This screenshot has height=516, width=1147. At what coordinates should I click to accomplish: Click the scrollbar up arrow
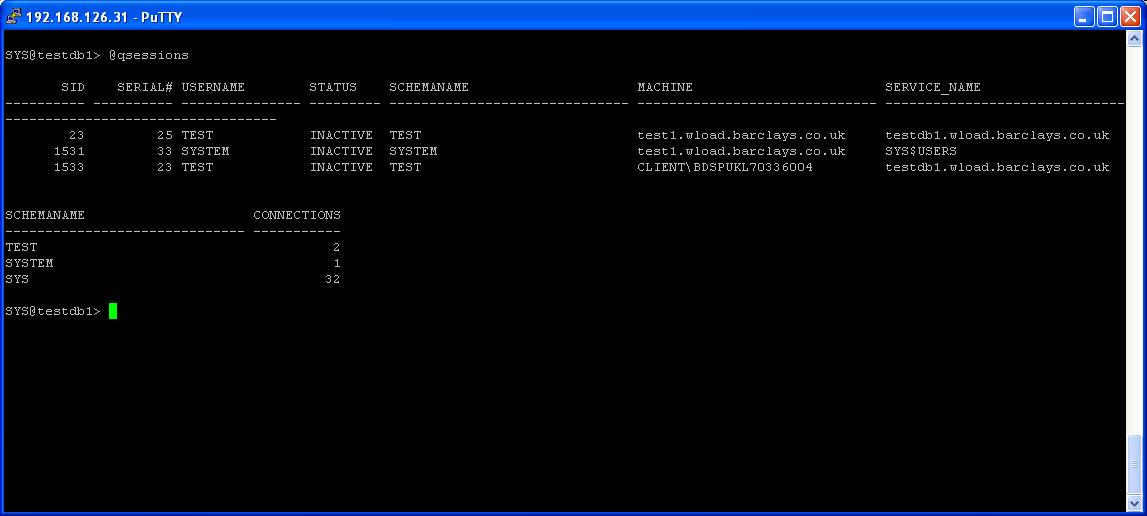click(1134, 39)
